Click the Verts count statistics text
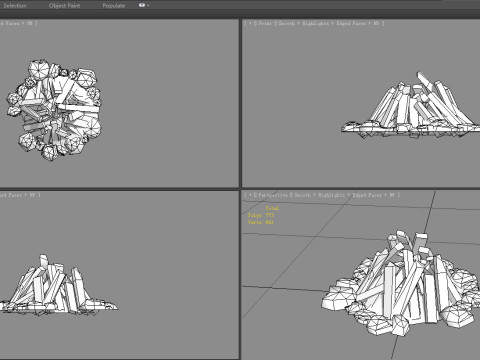Image resolution: width=480 pixels, height=360 pixels. coord(261,222)
